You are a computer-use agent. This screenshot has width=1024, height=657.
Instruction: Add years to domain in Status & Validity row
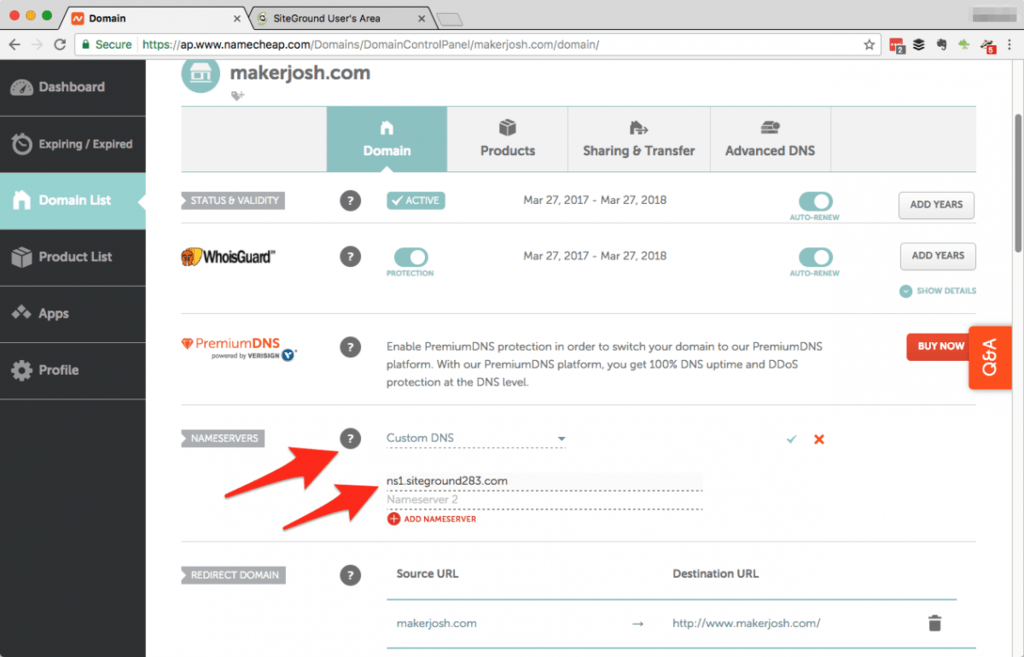pos(936,204)
